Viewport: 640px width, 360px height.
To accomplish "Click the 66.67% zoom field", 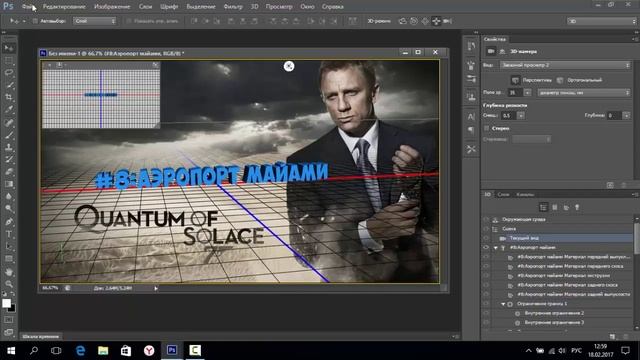I will tap(50, 288).
